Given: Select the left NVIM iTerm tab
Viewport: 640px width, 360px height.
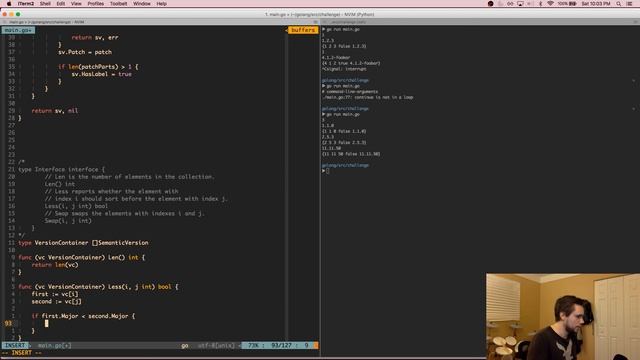Looking at the screenshot, I should coord(160,22).
